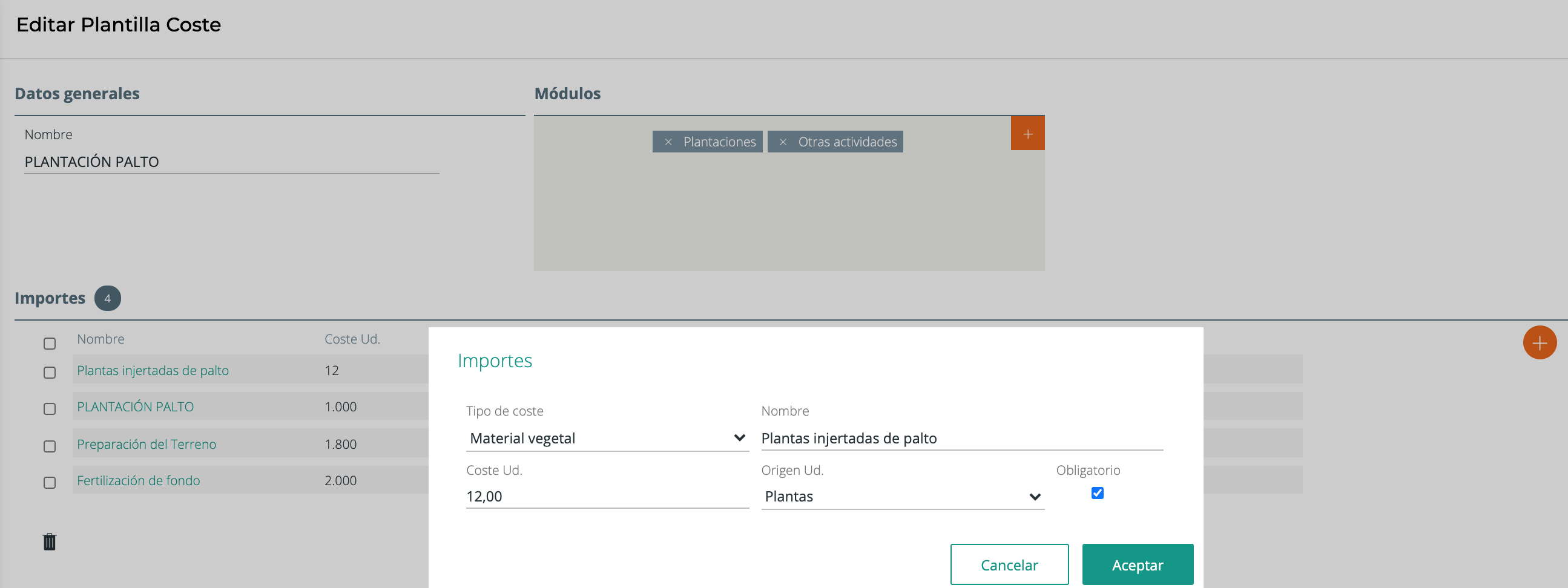Check the select-all checkbox in the importes header

tap(48, 344)
